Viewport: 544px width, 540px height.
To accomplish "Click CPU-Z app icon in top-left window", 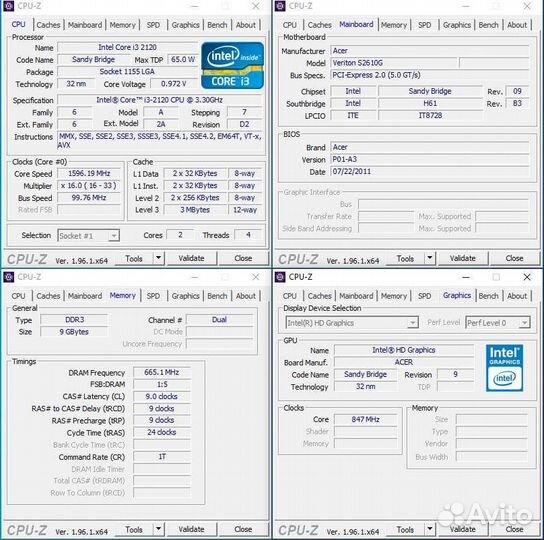I will [8, 6].
